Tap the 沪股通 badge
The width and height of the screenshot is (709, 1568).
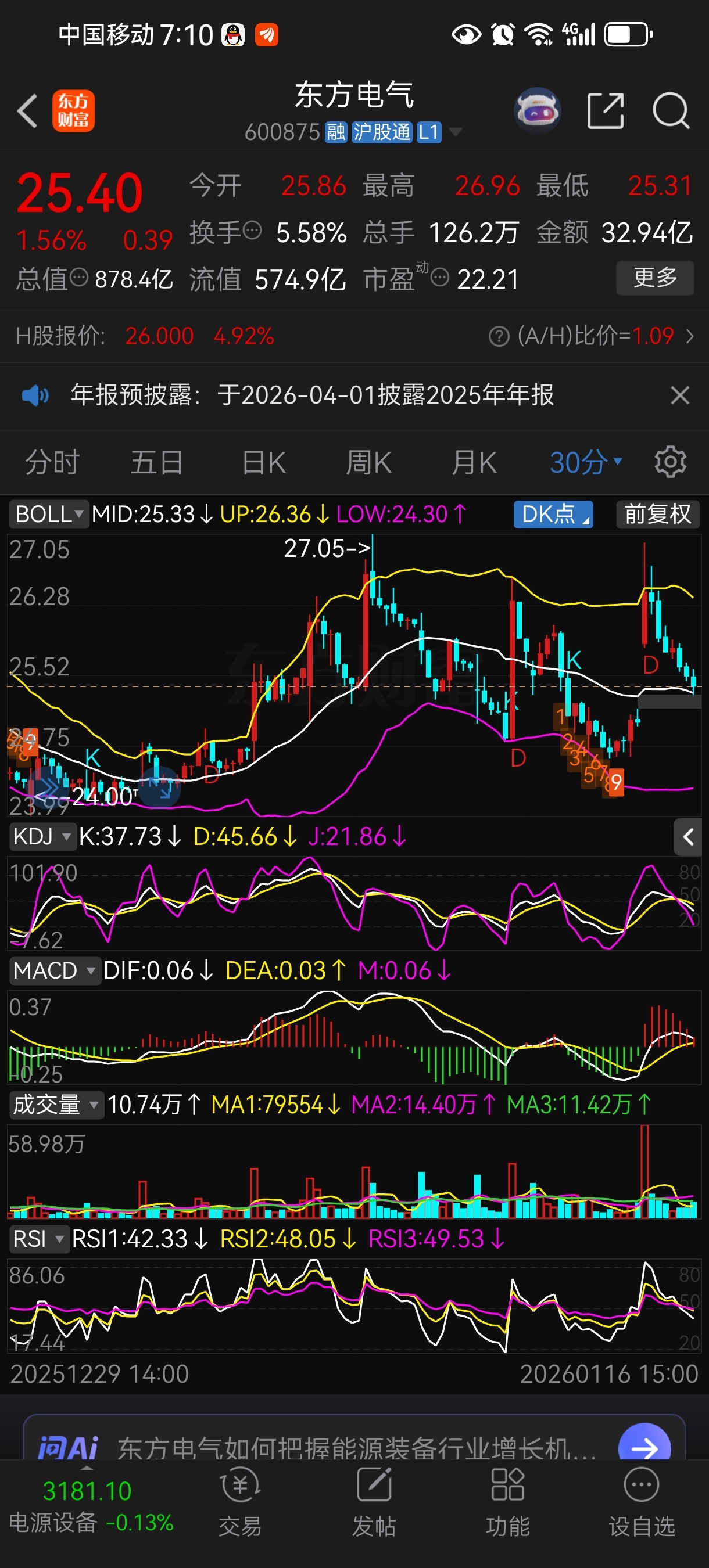point(382,132)
